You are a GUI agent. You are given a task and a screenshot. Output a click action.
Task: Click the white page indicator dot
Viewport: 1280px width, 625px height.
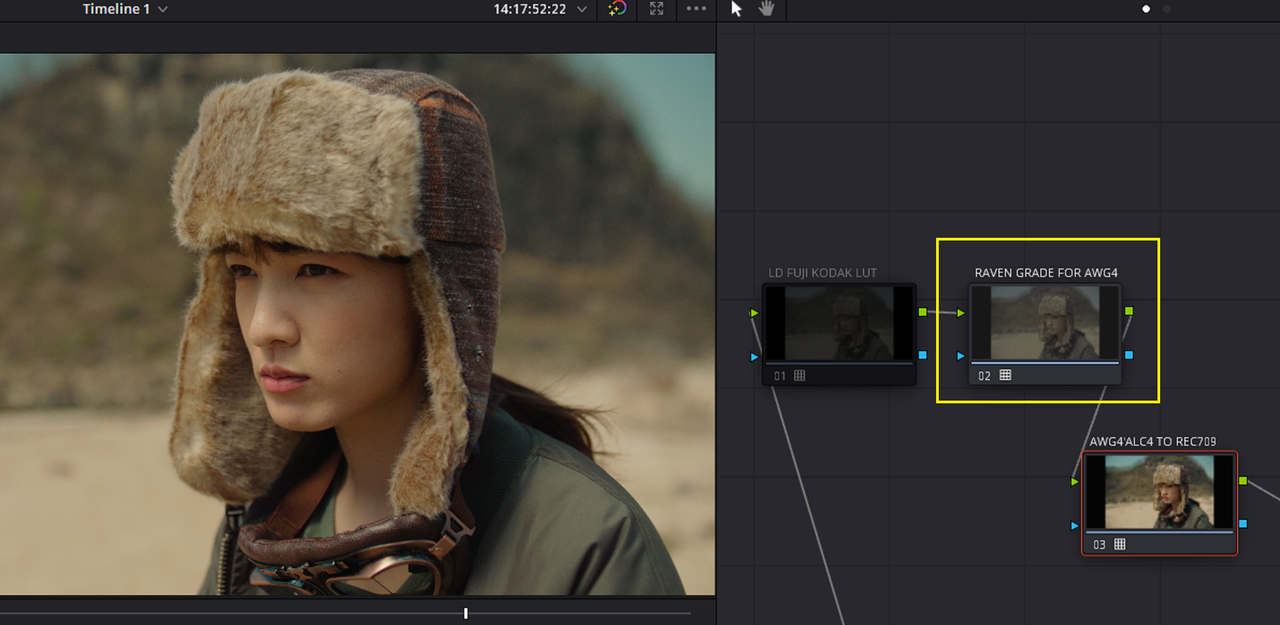coord(1146,9)
